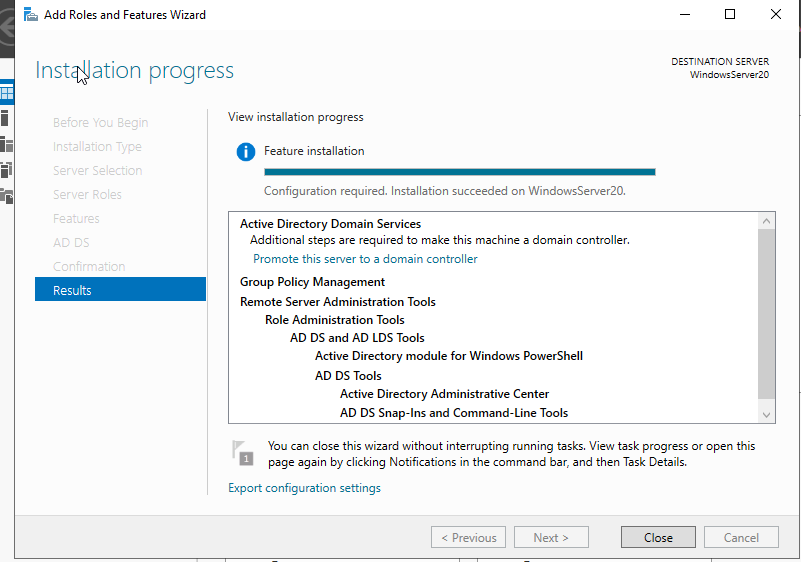Close the wizard window with the X
Viewport: 801px width, 562px height.
(x=775, y=14)
